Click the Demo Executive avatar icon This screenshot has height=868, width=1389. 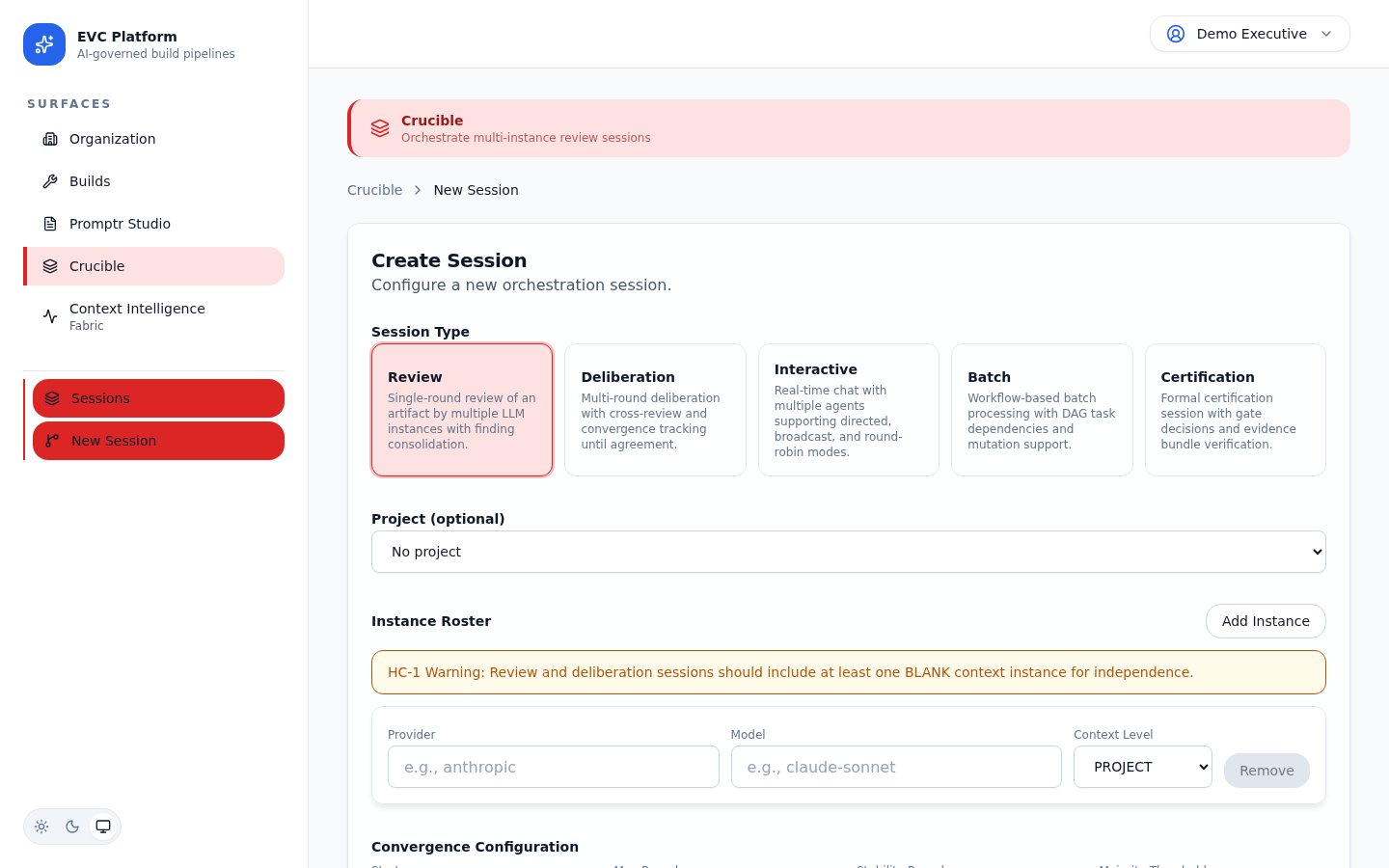pyautogui.click(x=1175, y=34)
